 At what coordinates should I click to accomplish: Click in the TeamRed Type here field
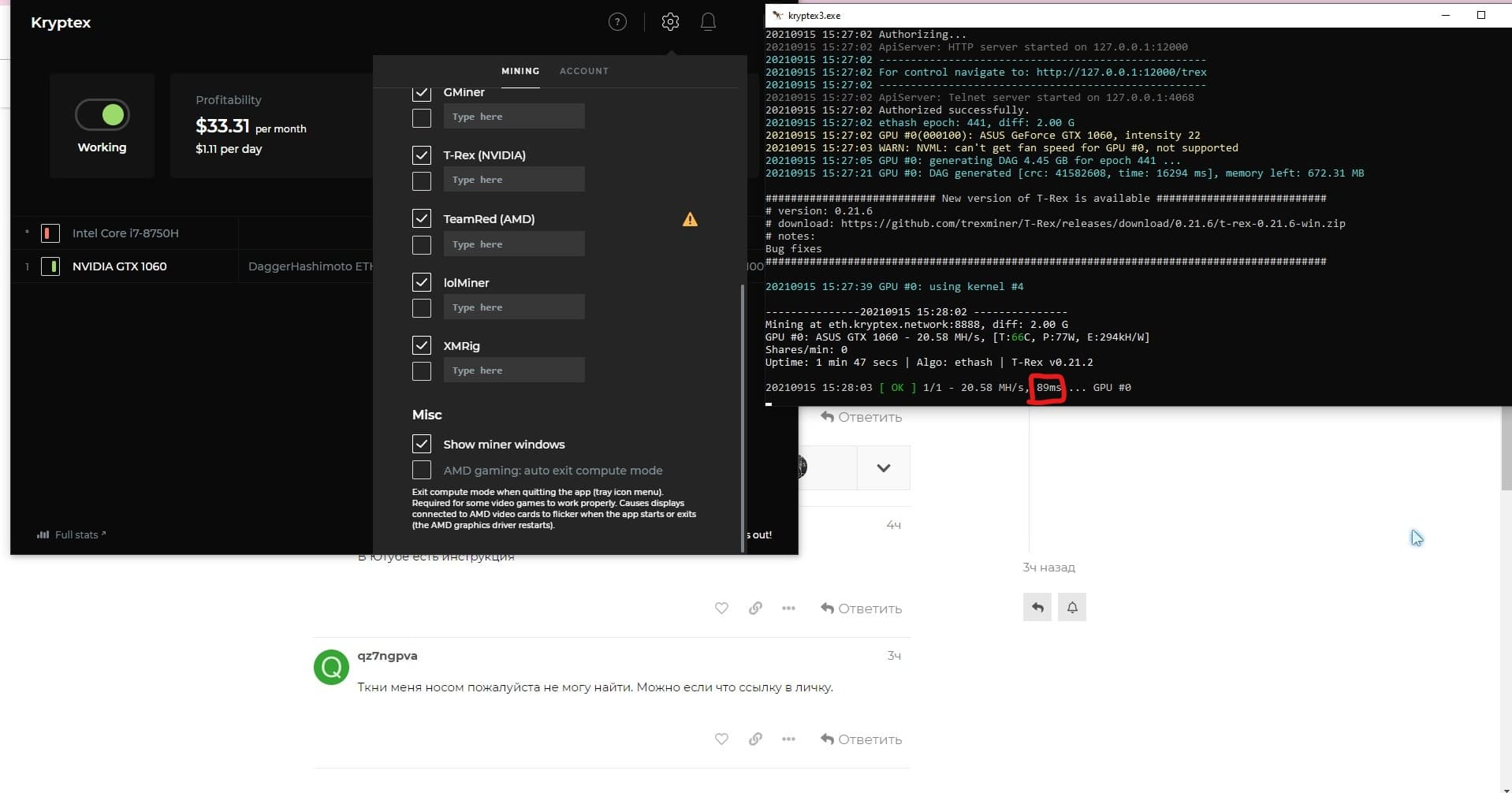(x=514, y=244)
